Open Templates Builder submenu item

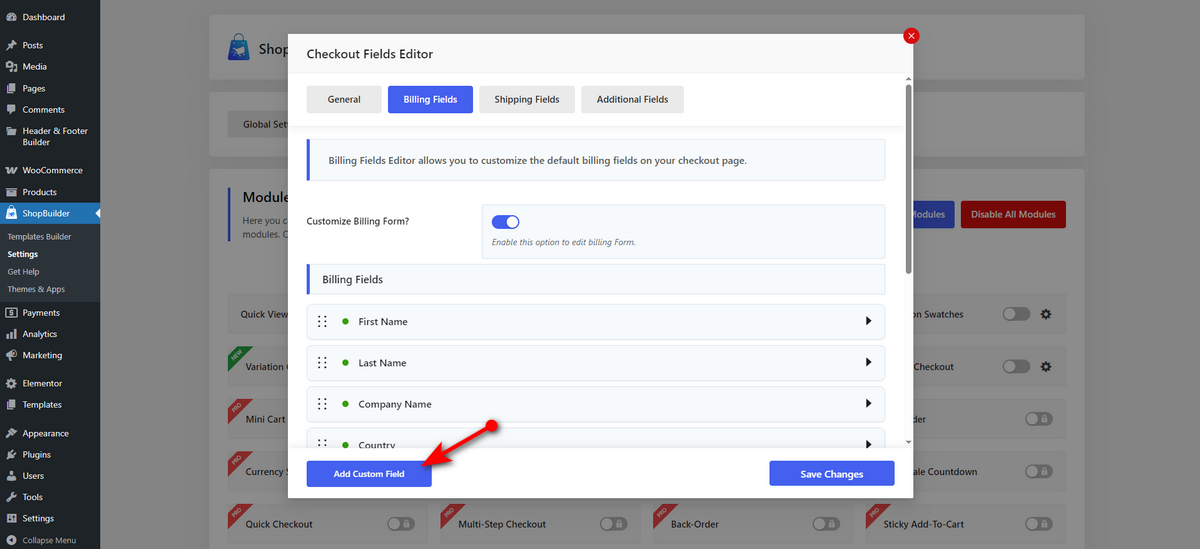39,237
